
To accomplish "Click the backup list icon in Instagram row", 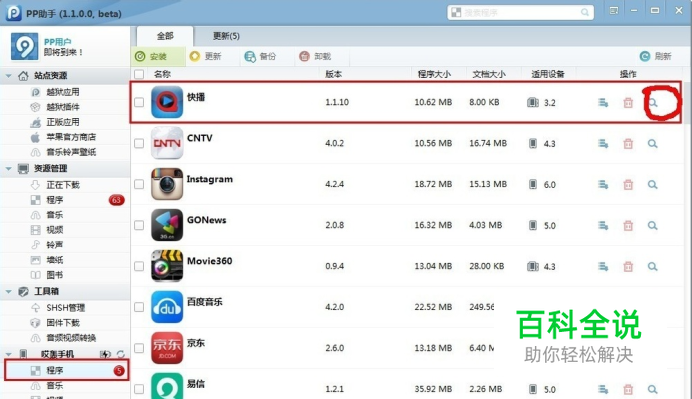I will click(603, 185).
